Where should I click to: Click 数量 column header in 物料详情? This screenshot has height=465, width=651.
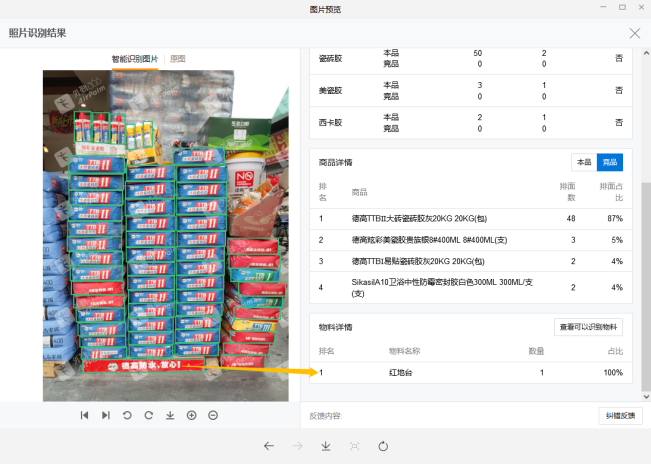click(536, 351)
